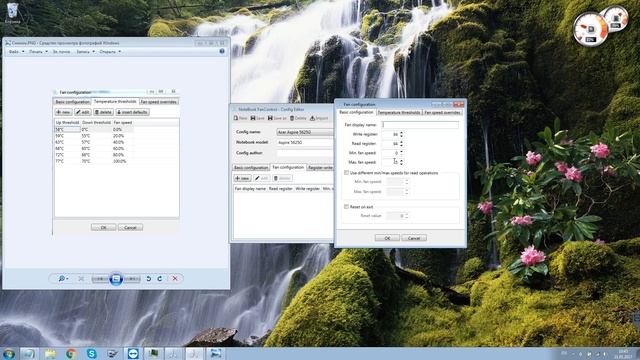The width and height of the screenshot is (640, 360).
Task: Click the Read register column header
Action: tap(280, 189)
